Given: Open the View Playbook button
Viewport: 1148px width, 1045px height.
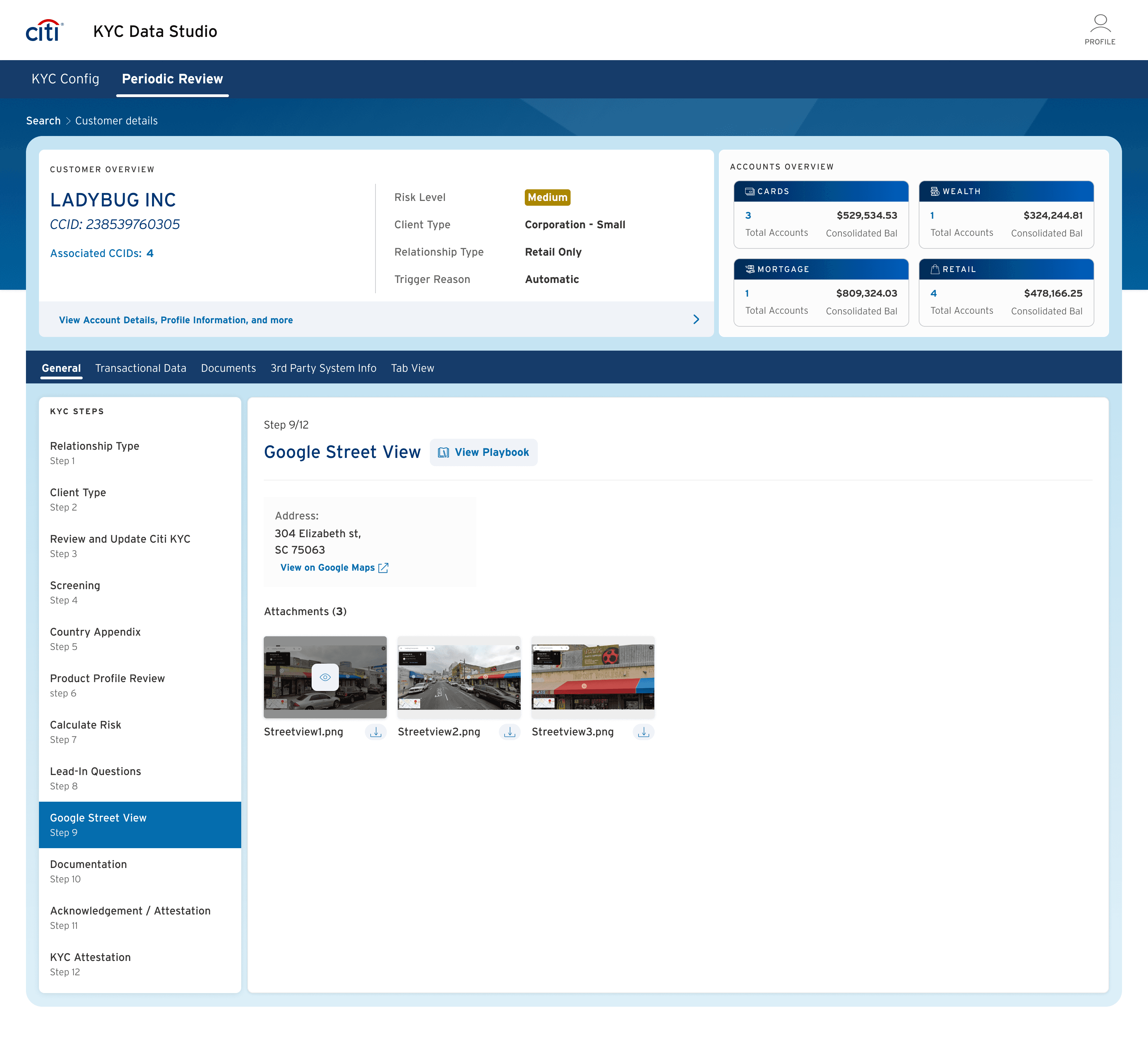Looking at the screenshot, I should [483, 452].
